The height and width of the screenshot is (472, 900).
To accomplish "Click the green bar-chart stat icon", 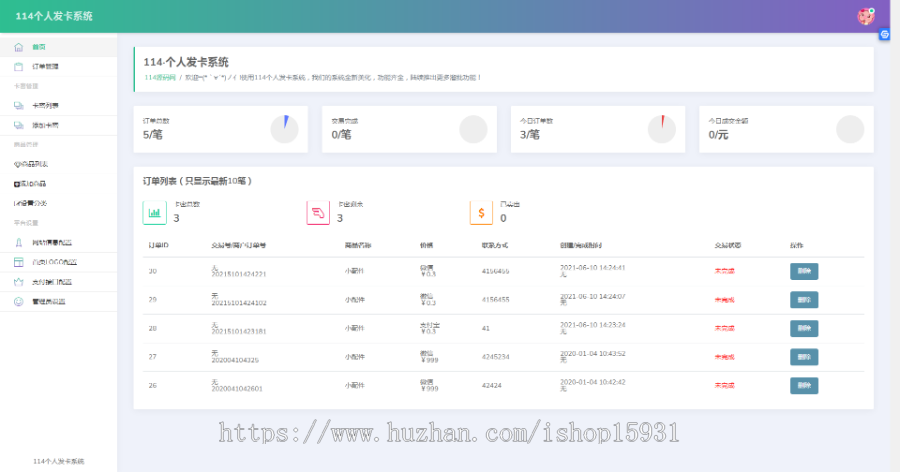I will click(x=154, y=212).
